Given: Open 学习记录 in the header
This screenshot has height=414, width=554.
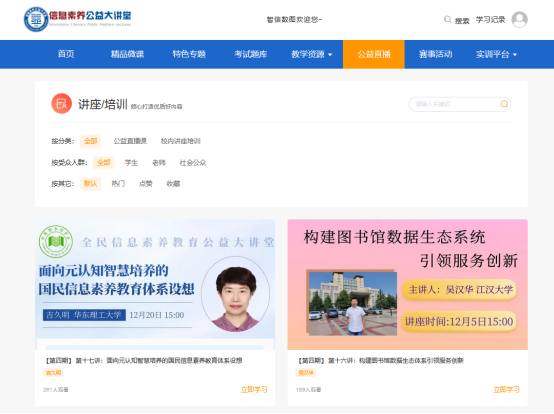Looking at the screenshot, I should coord(490,20).
